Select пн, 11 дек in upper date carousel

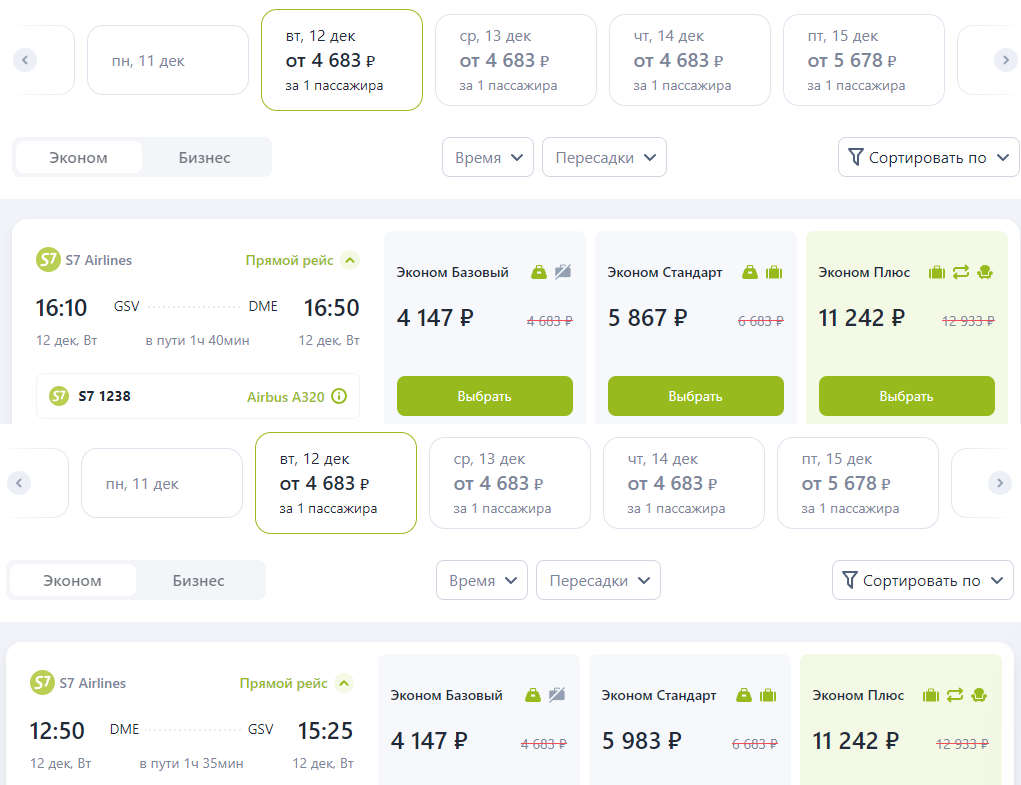pyautogui.click(x=168, y=60)
